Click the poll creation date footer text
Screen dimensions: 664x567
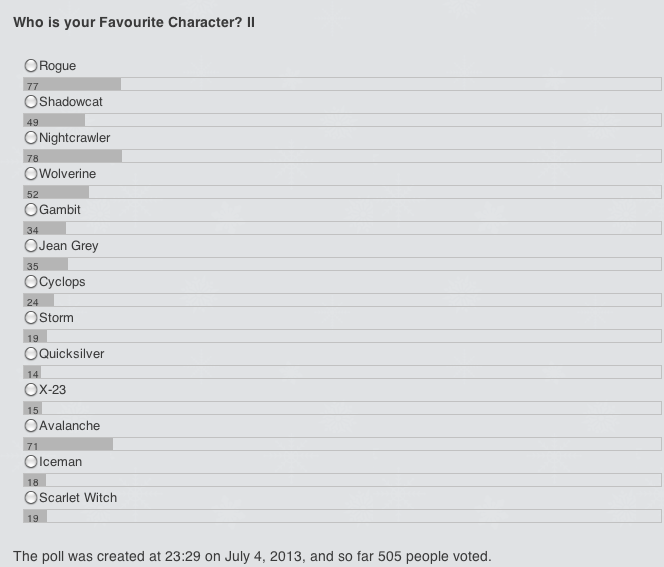tap(252, 556)
